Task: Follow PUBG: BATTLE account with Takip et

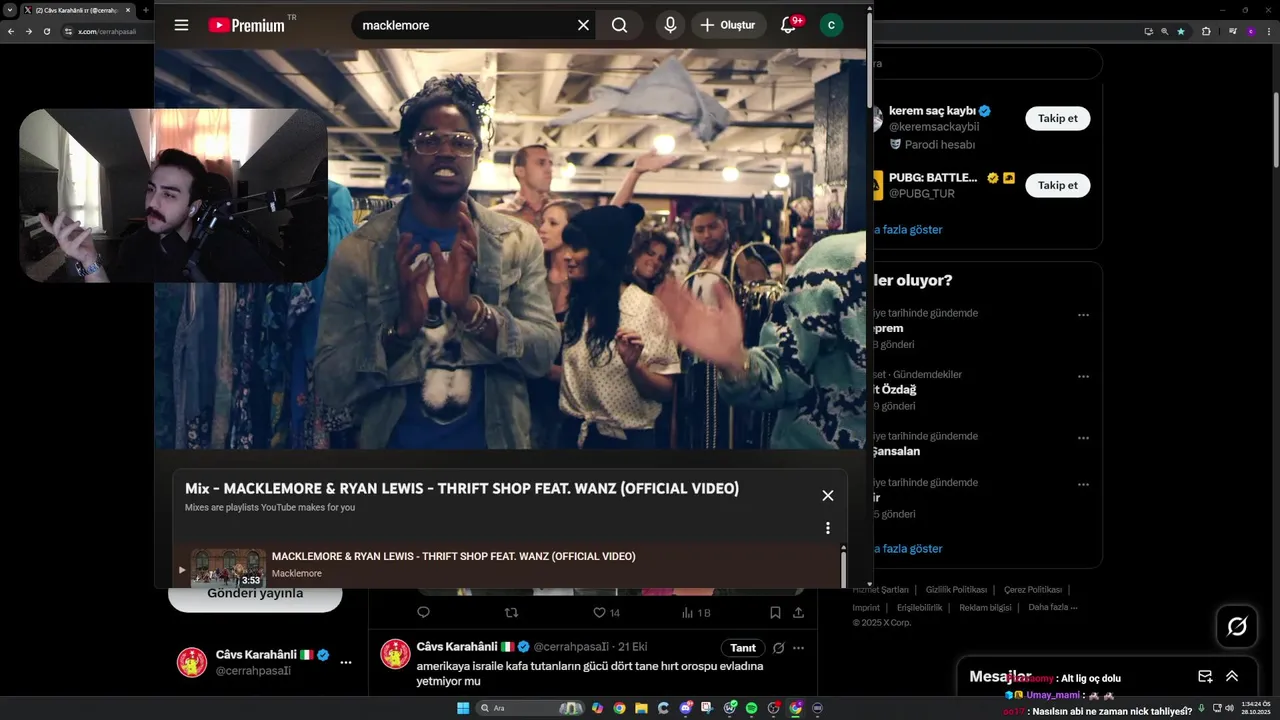Action: point(1057,185)
